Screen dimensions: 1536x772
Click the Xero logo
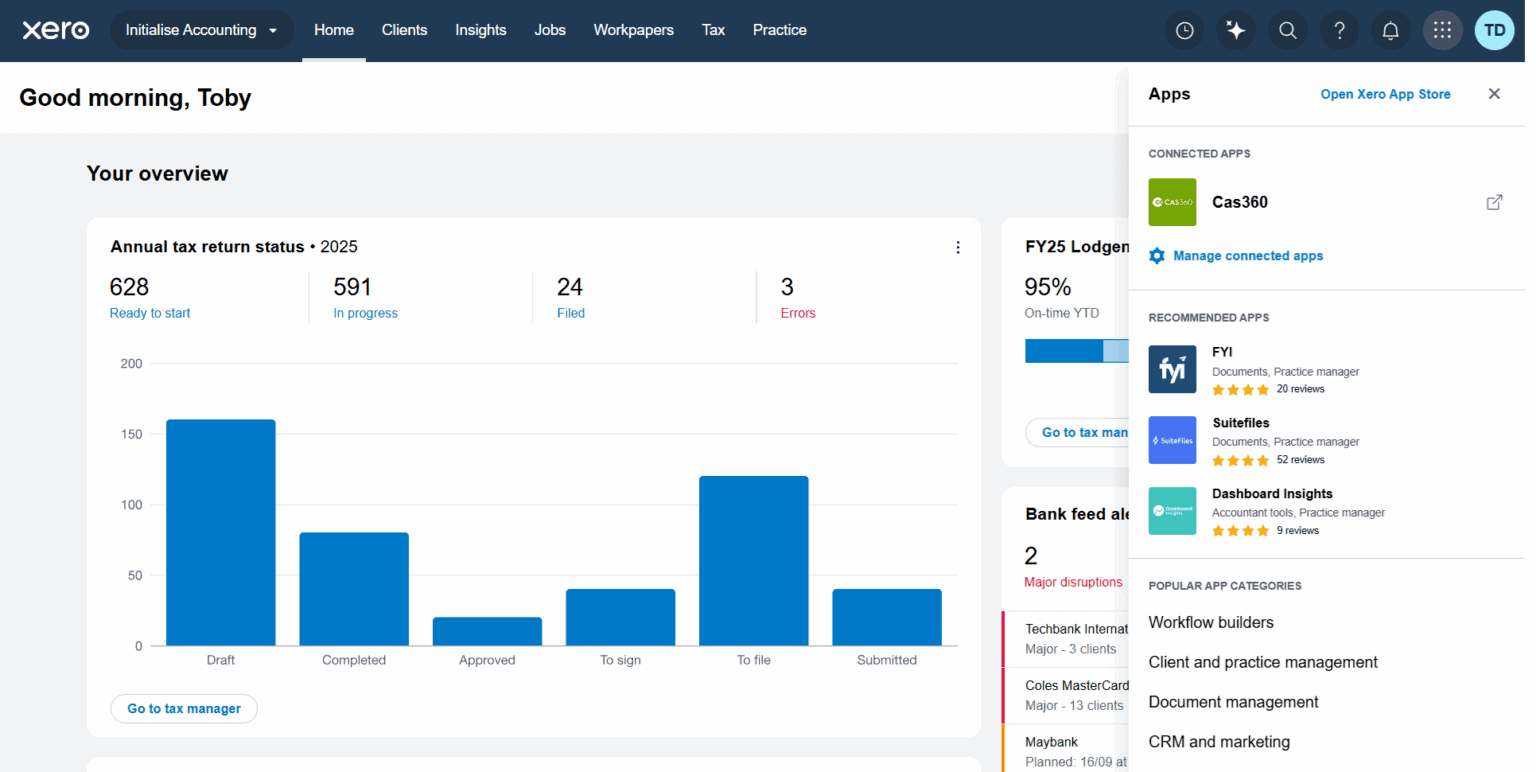point(55,30)
